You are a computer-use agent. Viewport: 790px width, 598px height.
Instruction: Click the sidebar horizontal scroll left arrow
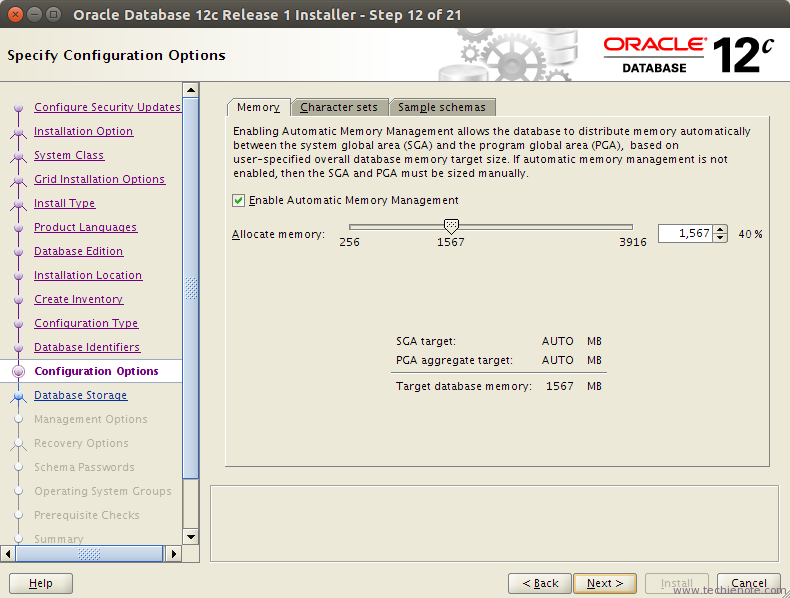[x=8, y=554]
